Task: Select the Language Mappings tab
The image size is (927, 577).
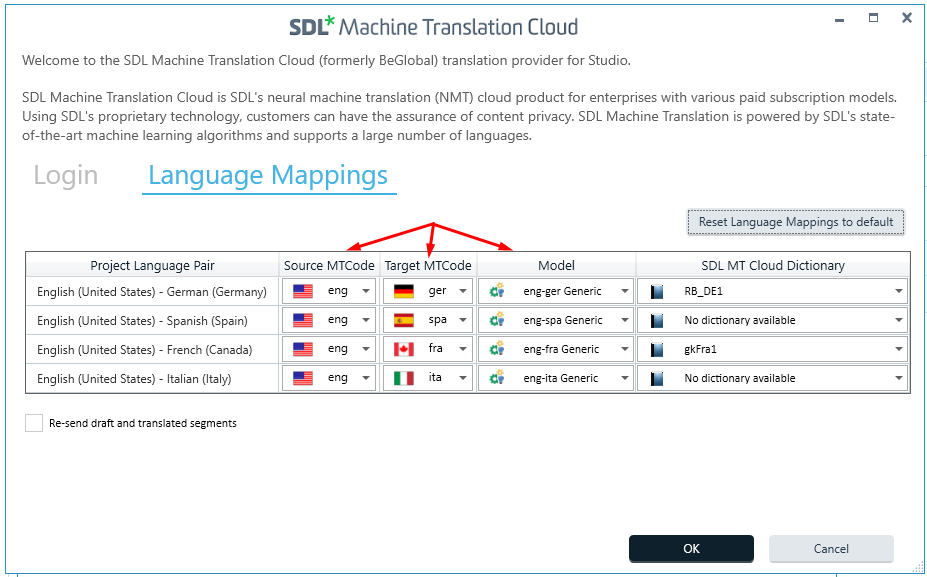Action: (268, 176)
